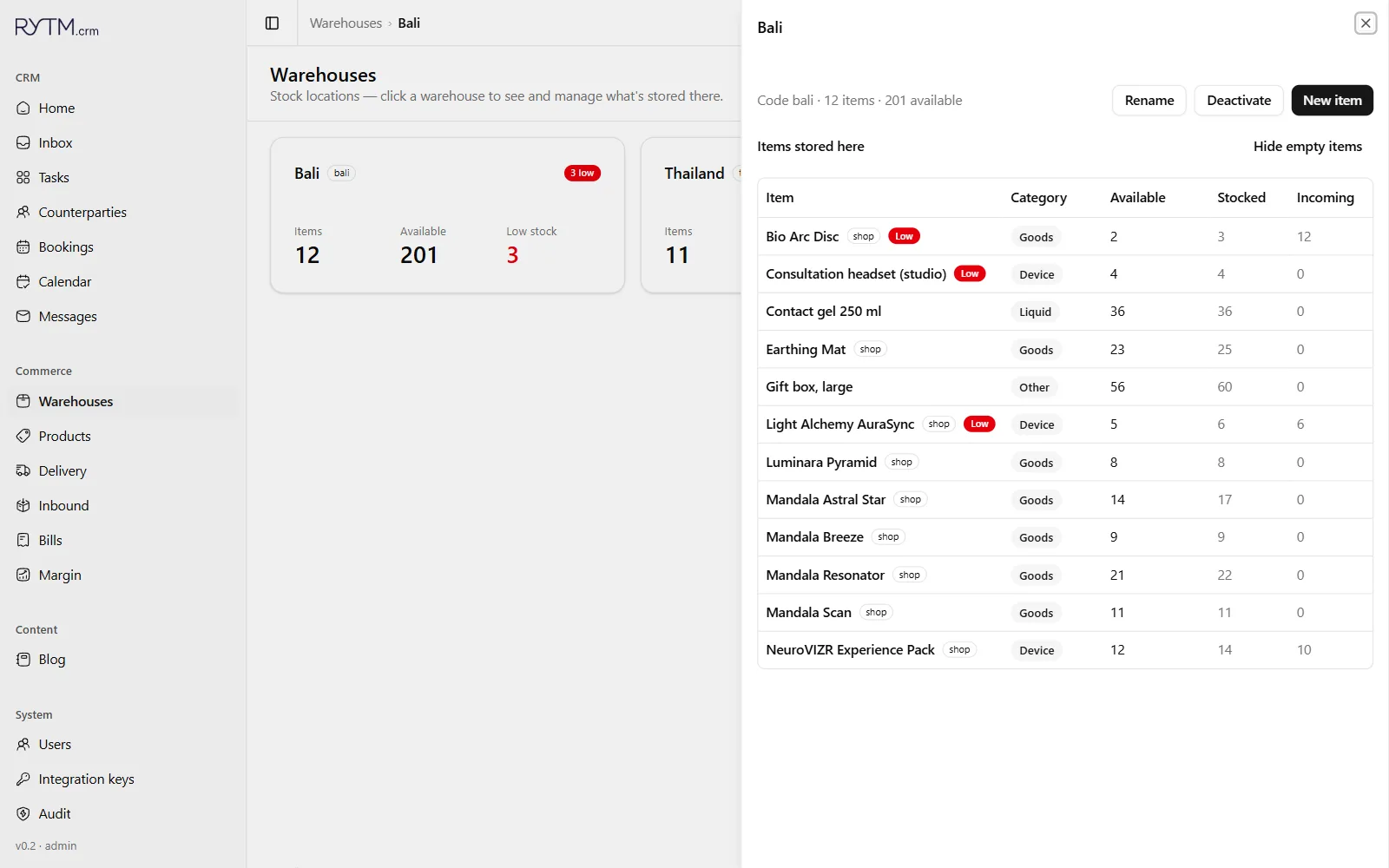Click the Bookings calendar icon
The height and width of the screenshot is (868, 1389).
[23, 247]
